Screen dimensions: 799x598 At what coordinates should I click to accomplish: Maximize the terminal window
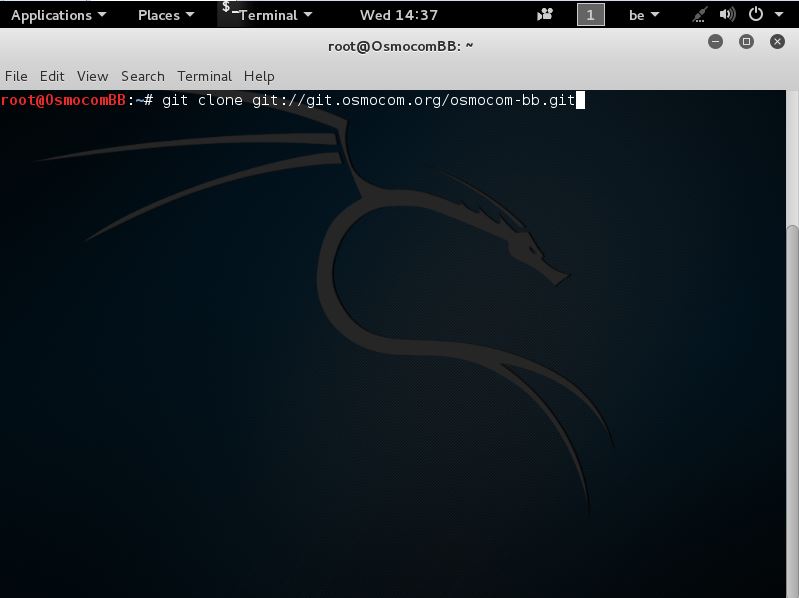(747, 42)
